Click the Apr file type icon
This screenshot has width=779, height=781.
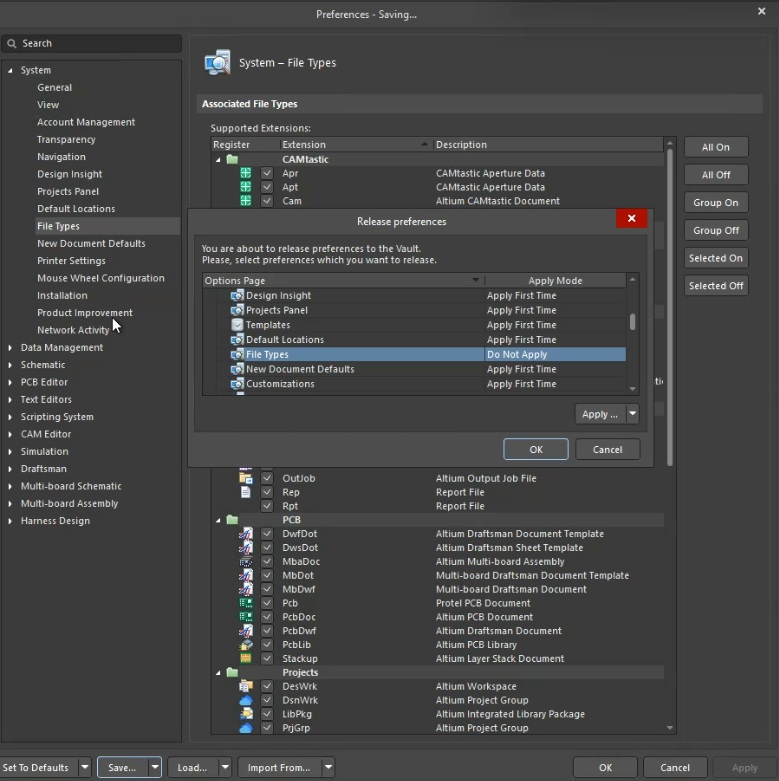[x=246, y=173]
